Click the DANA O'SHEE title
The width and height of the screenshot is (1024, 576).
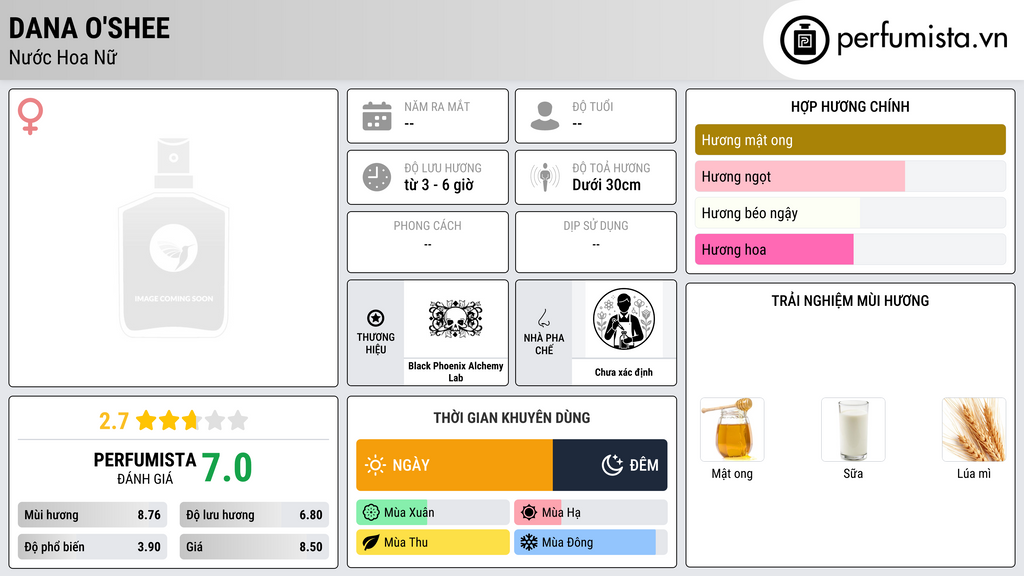click(89, 28)
